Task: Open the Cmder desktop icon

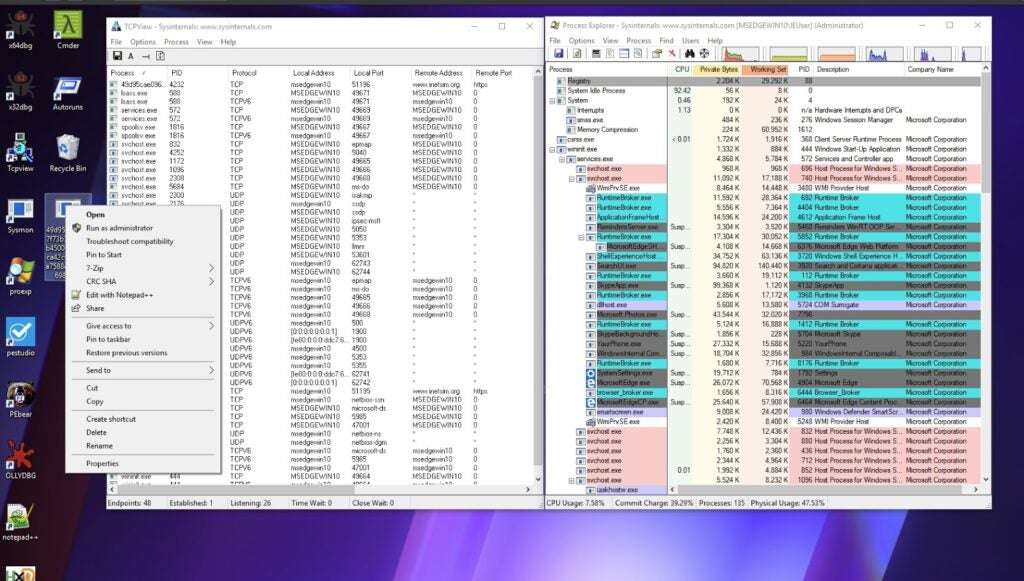Action: [67, 28]
